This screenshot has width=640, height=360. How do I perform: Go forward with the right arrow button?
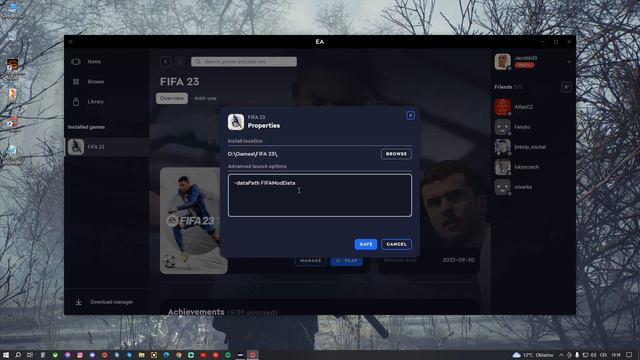180,62
